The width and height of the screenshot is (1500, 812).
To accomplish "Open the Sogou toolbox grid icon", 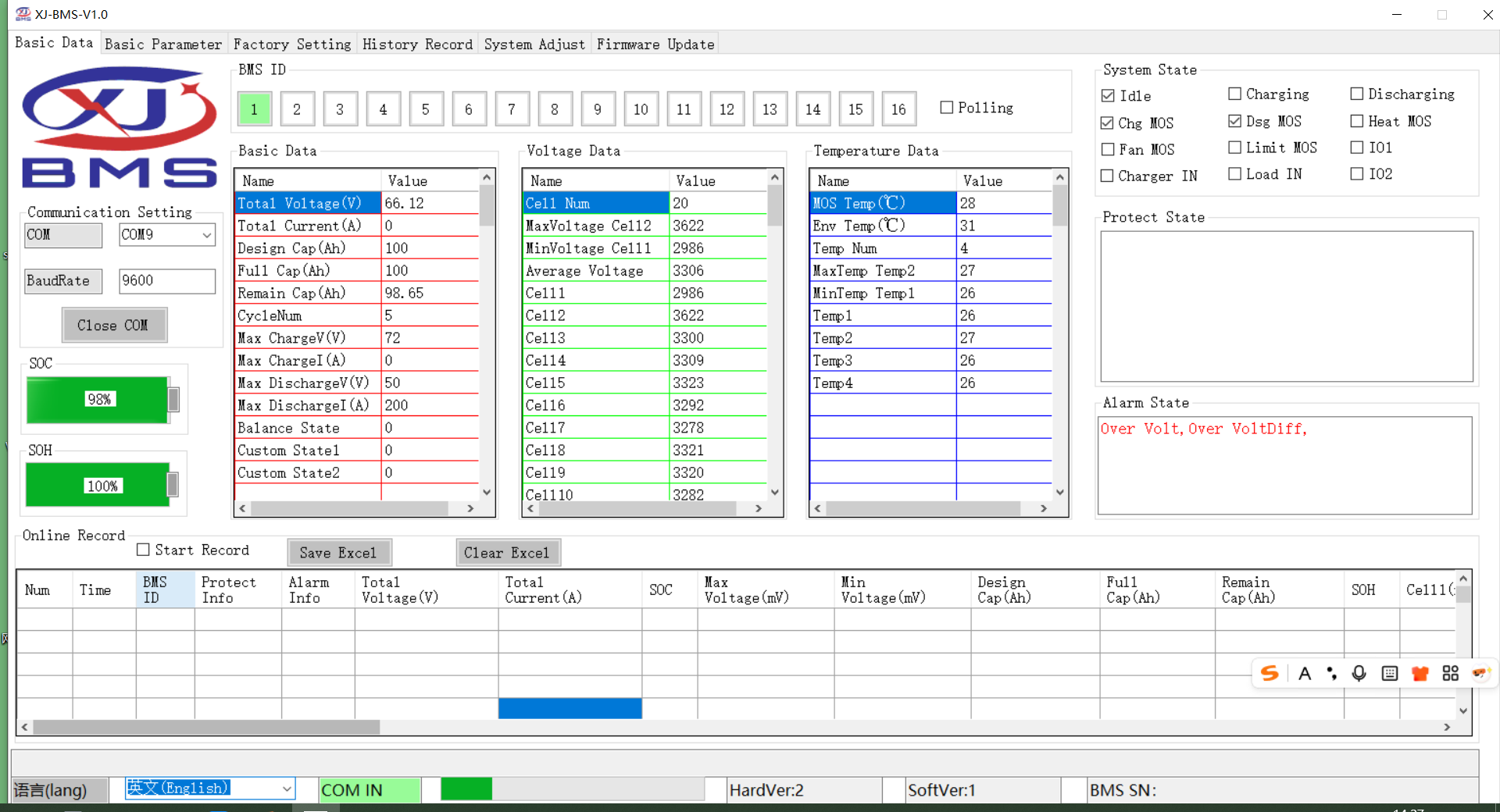I will (x=1451, y=674).
